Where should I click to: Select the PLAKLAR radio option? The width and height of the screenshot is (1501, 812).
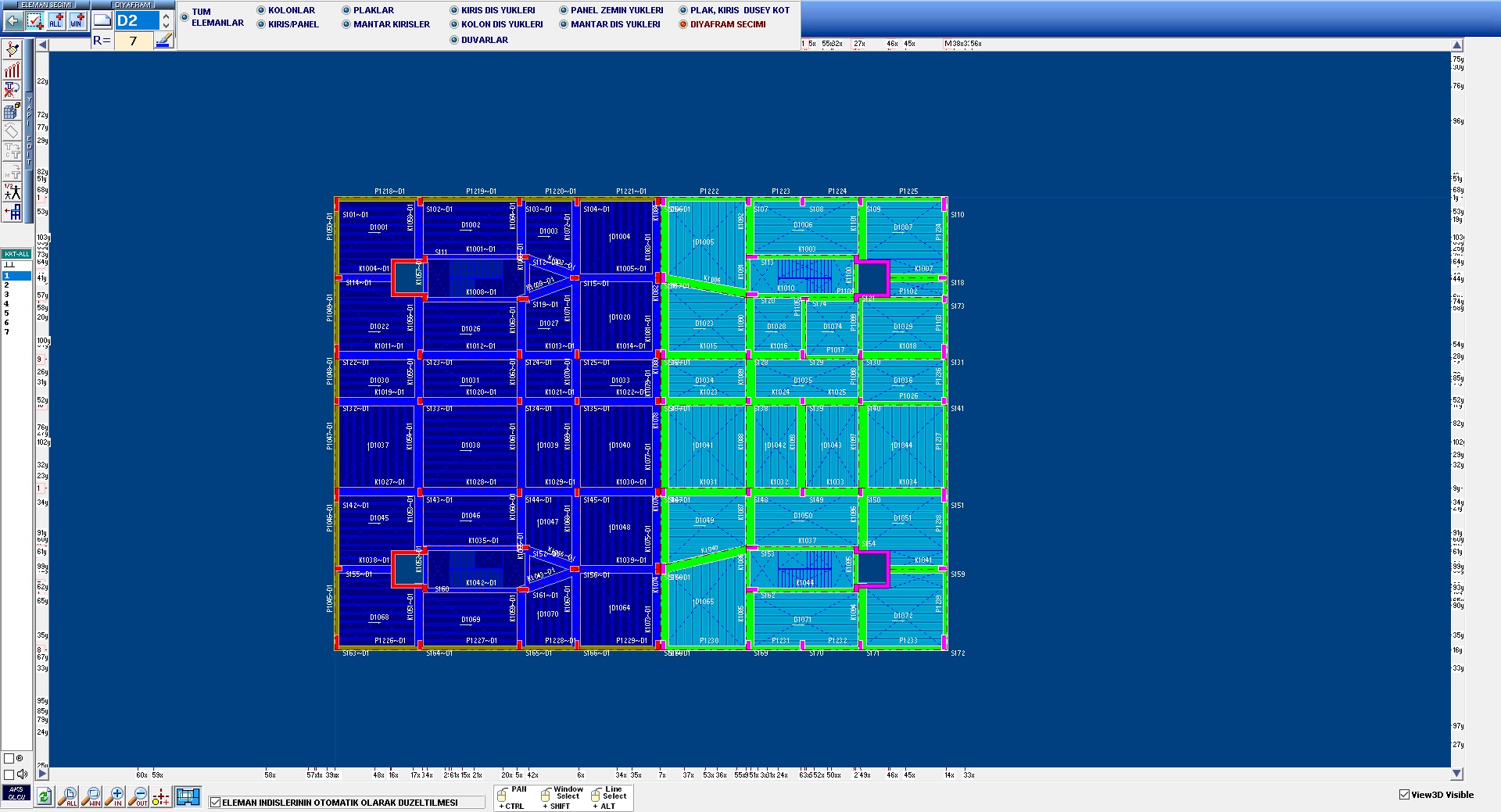point(346,10)
